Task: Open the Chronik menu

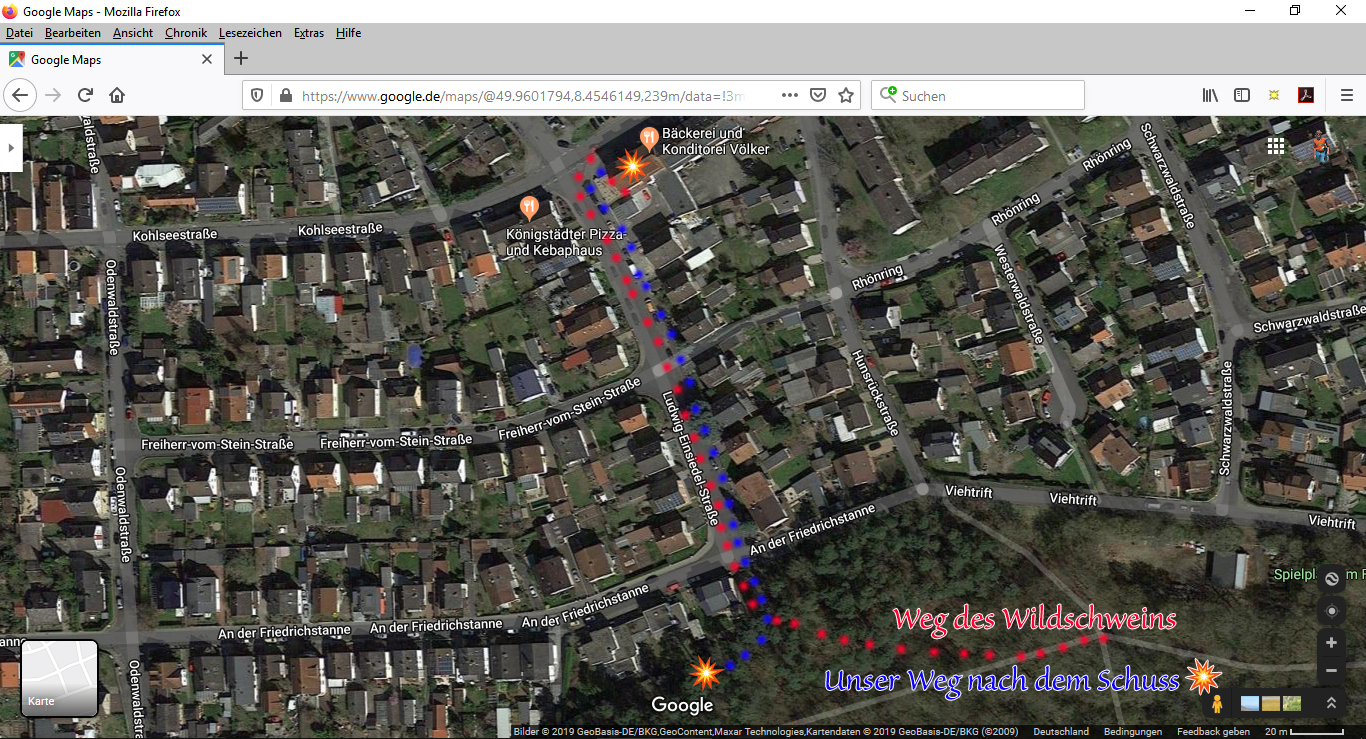Action: [186, 33]
